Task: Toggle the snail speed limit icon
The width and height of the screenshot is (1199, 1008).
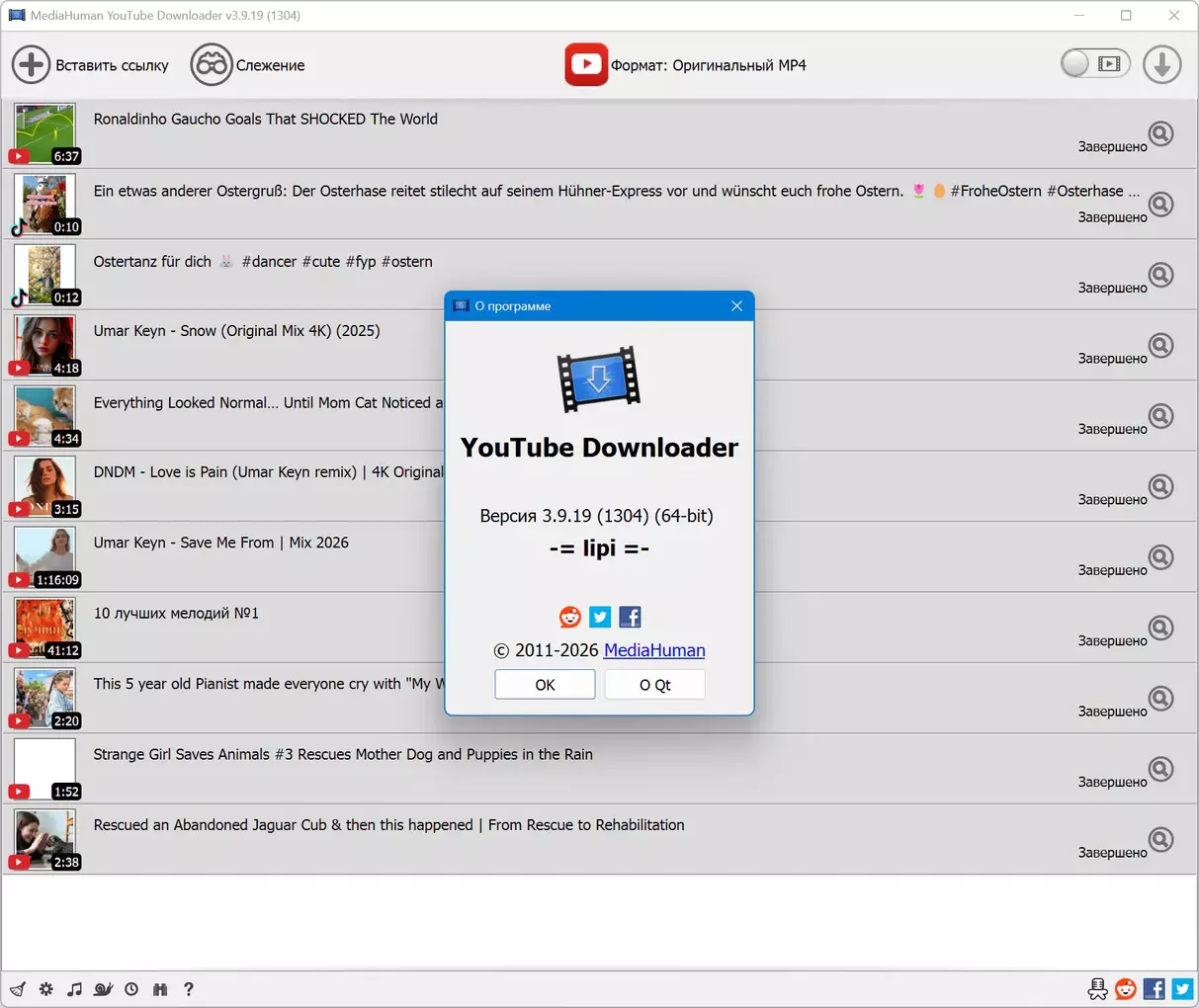Action: [103, 989]
